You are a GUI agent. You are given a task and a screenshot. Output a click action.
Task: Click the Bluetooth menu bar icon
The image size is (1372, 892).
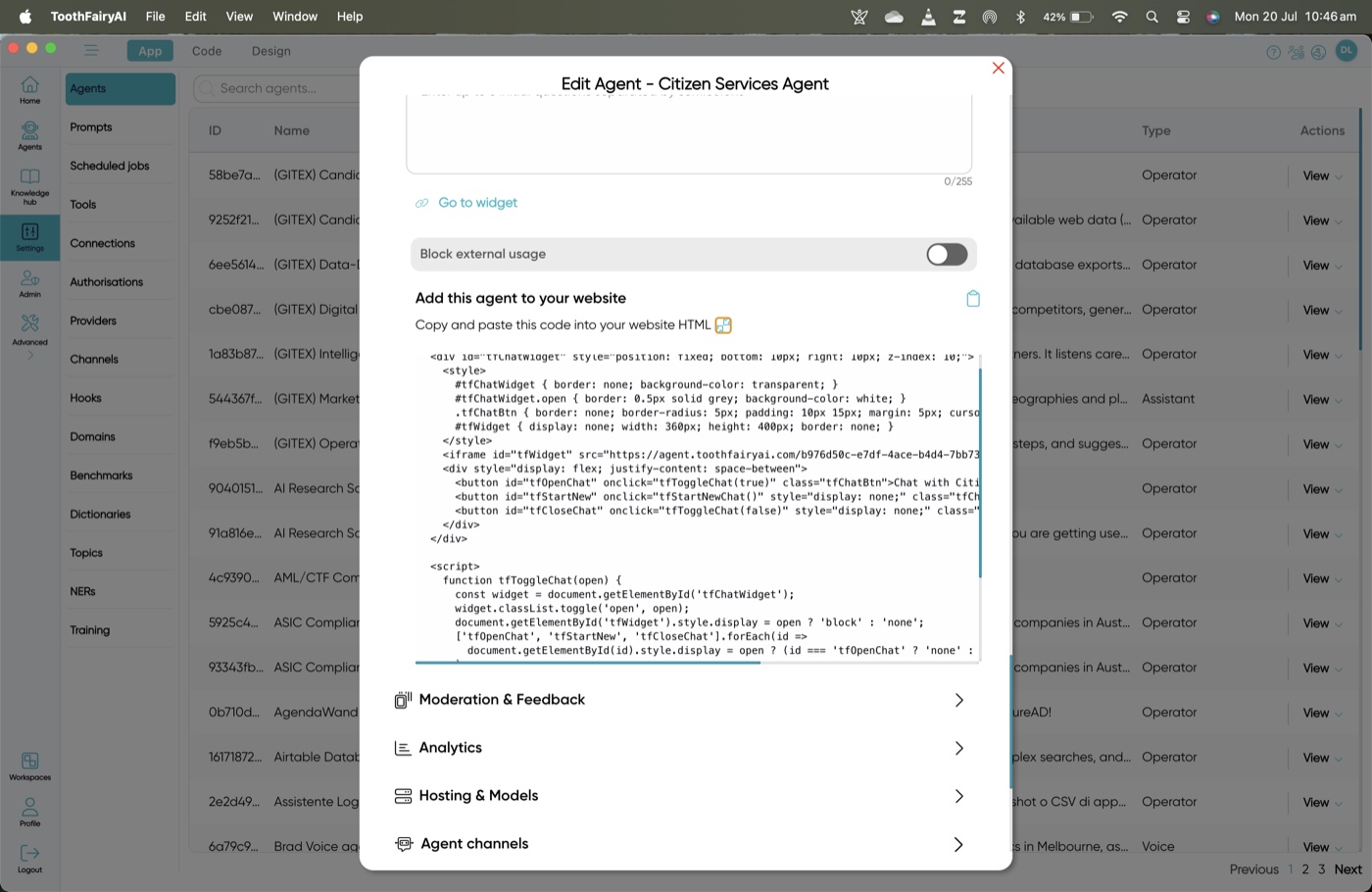(x=1020, y=17)
